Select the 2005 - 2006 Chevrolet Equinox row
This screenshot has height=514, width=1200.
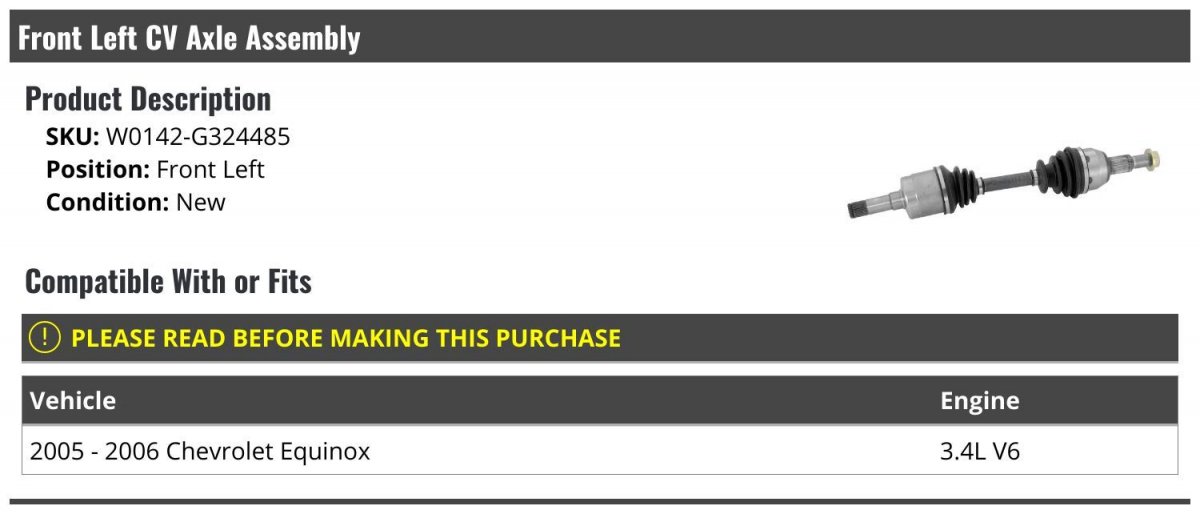tap(200, 451)
